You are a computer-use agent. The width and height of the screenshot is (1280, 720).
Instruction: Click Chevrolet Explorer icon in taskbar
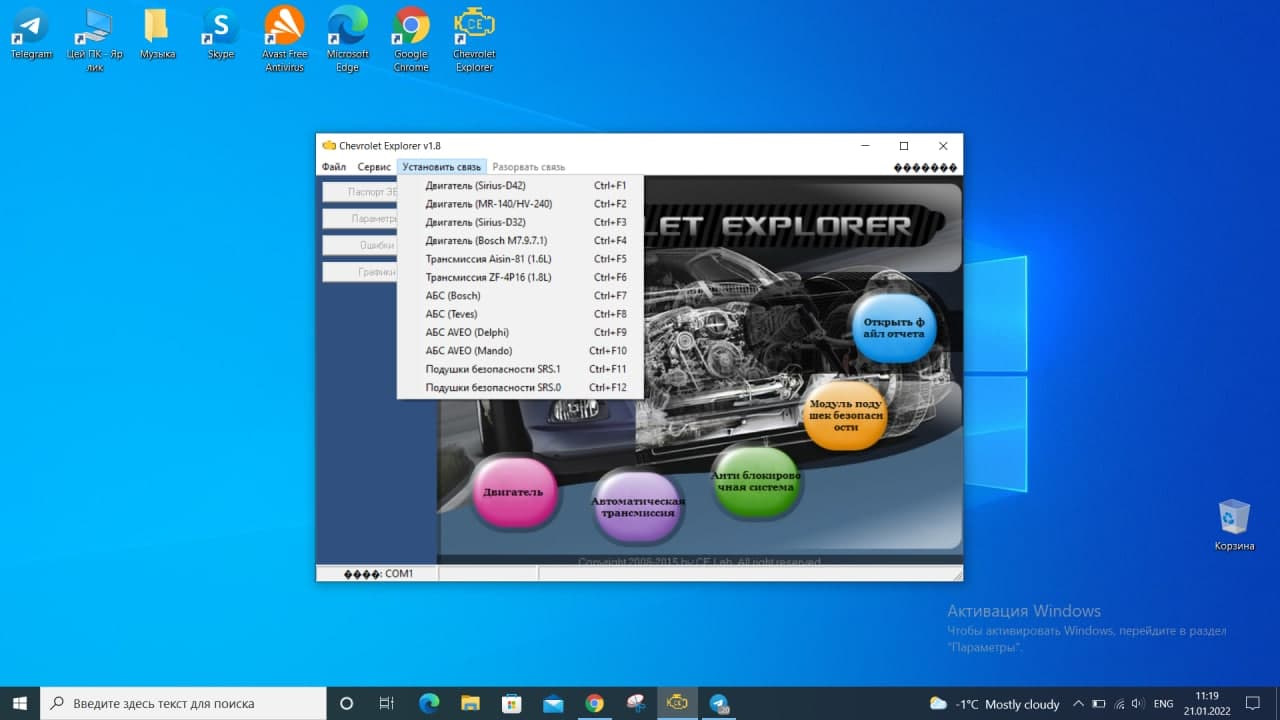[677, 703]
